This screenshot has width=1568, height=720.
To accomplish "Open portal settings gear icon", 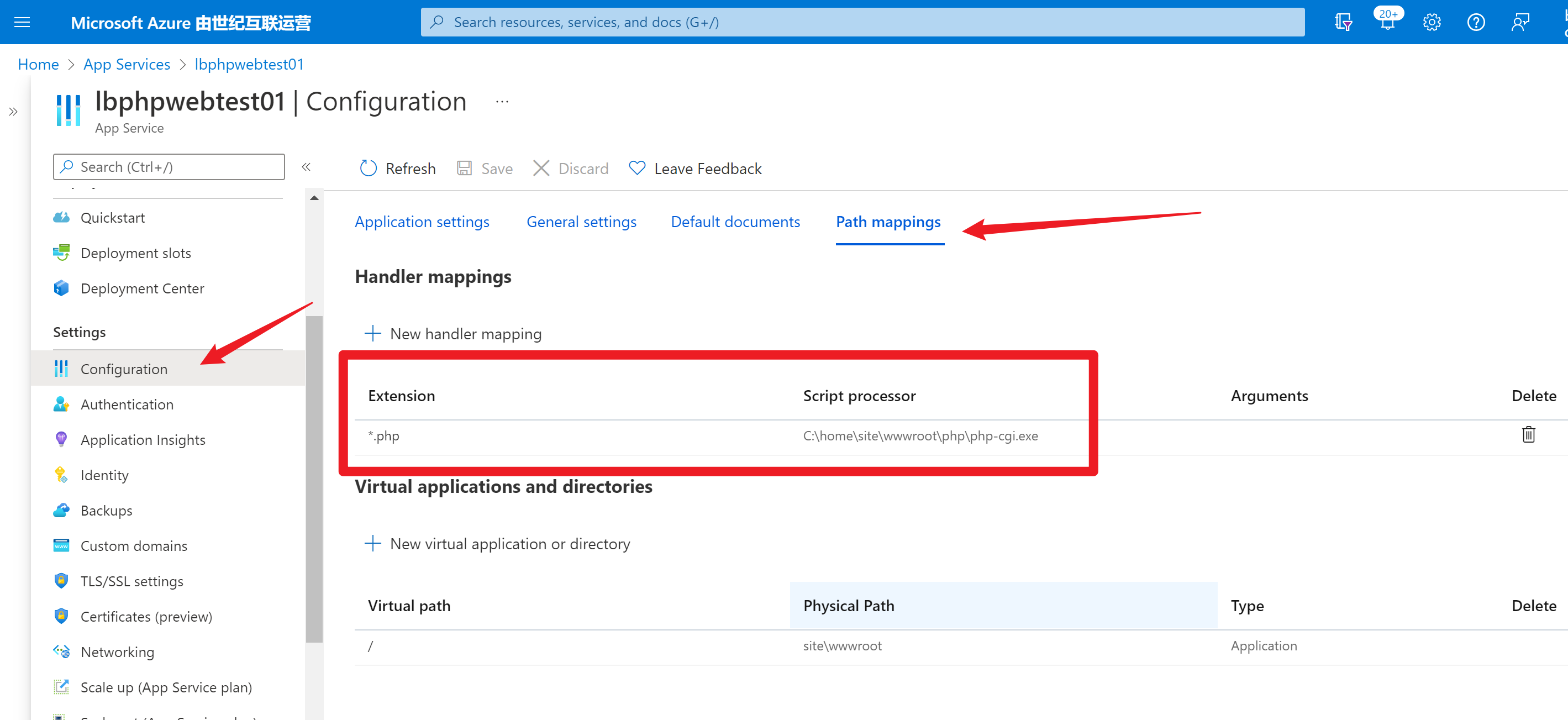I will [x=1431, y=23].
